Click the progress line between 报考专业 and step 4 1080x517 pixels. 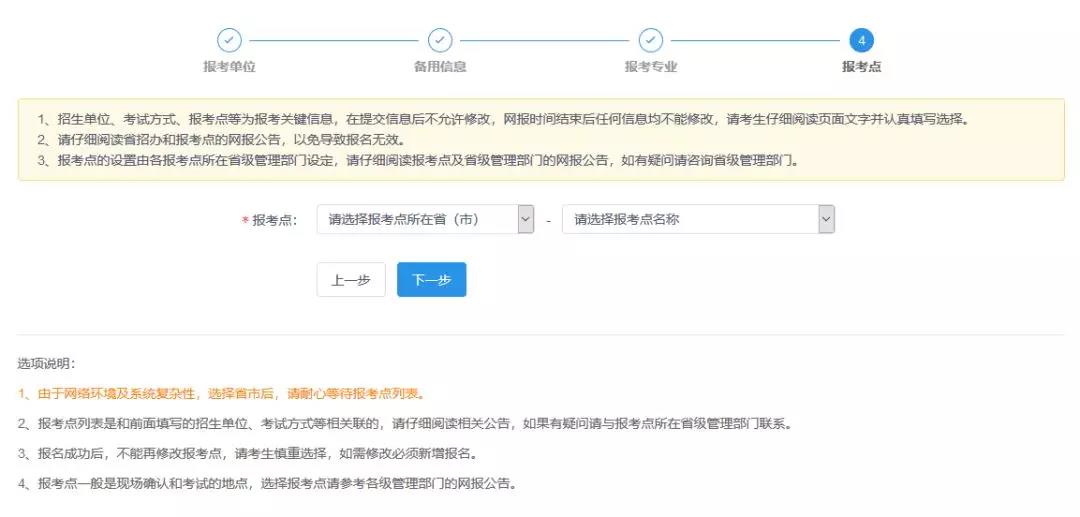click(x=755, y=40)
